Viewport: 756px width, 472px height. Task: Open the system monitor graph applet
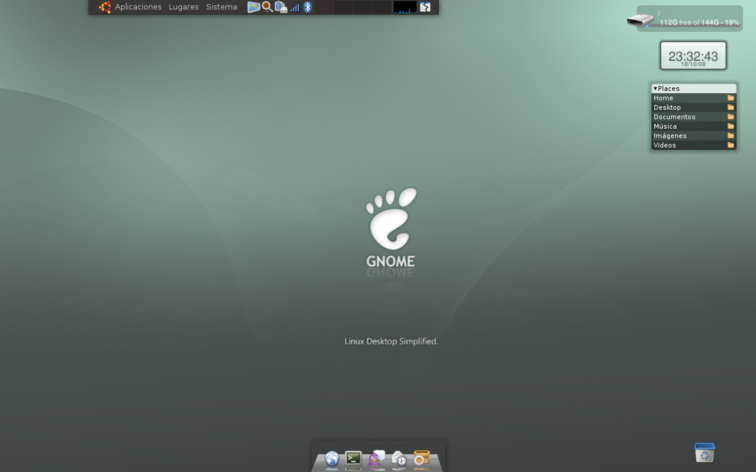[x=405, y=7]
